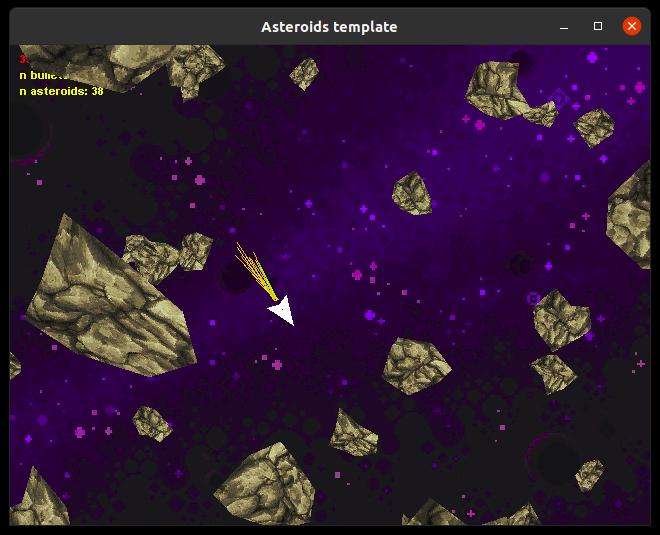Image resolution: width=660 pixels, height=535 pixels.
Task: Click the tiny asteroid near the top center
Action: (x=304, y=73)
